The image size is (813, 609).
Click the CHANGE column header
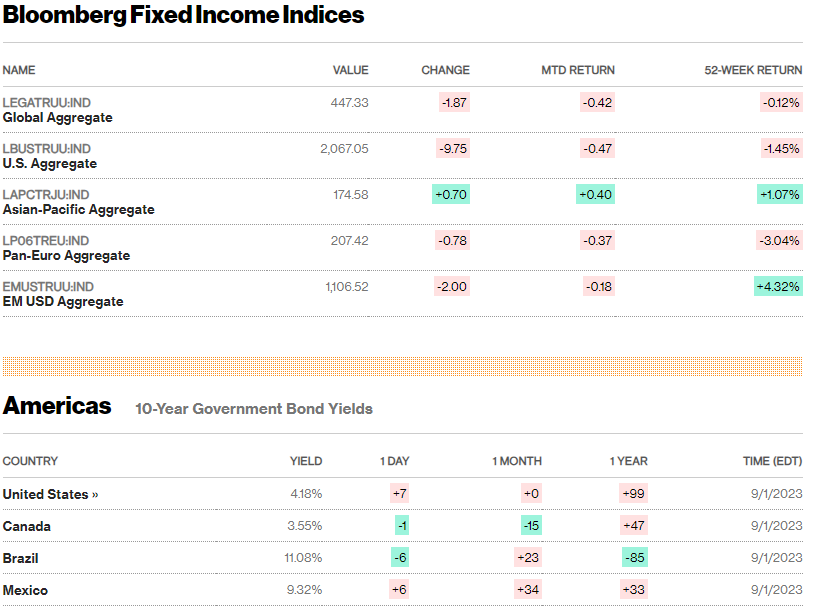[x=445, y=70]
